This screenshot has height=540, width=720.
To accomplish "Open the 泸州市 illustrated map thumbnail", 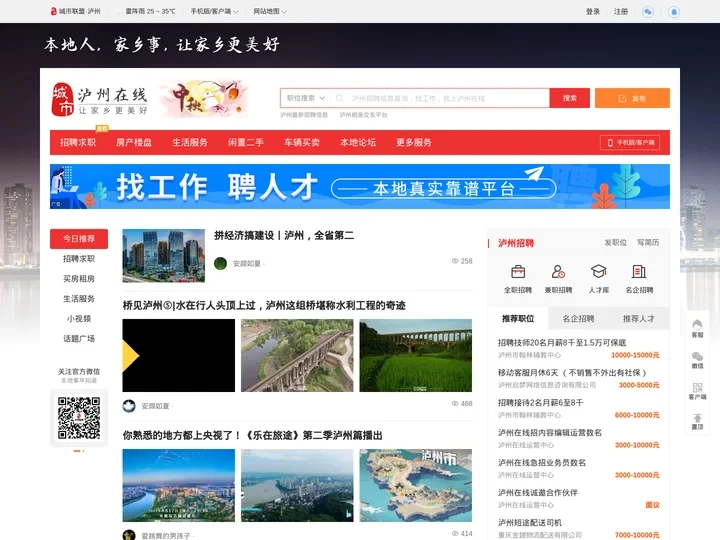I will click(416, 485).
